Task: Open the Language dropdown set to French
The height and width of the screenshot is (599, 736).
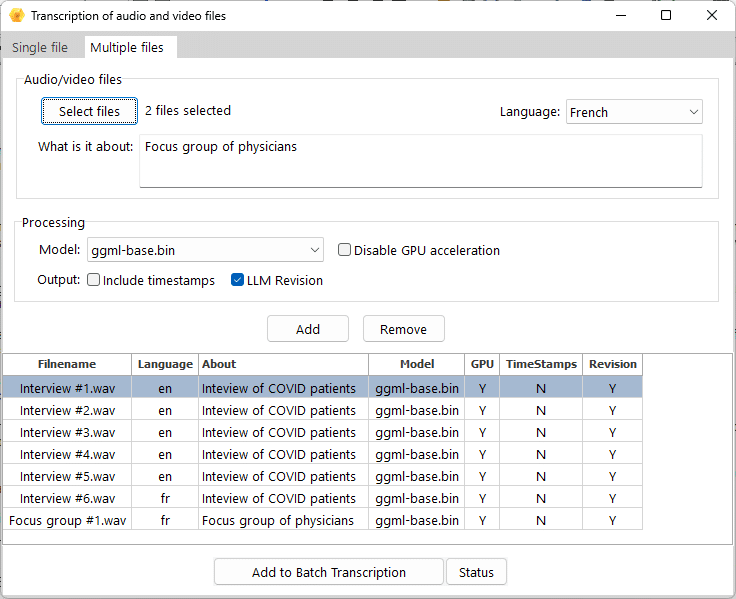Action: tap(634, 112)
